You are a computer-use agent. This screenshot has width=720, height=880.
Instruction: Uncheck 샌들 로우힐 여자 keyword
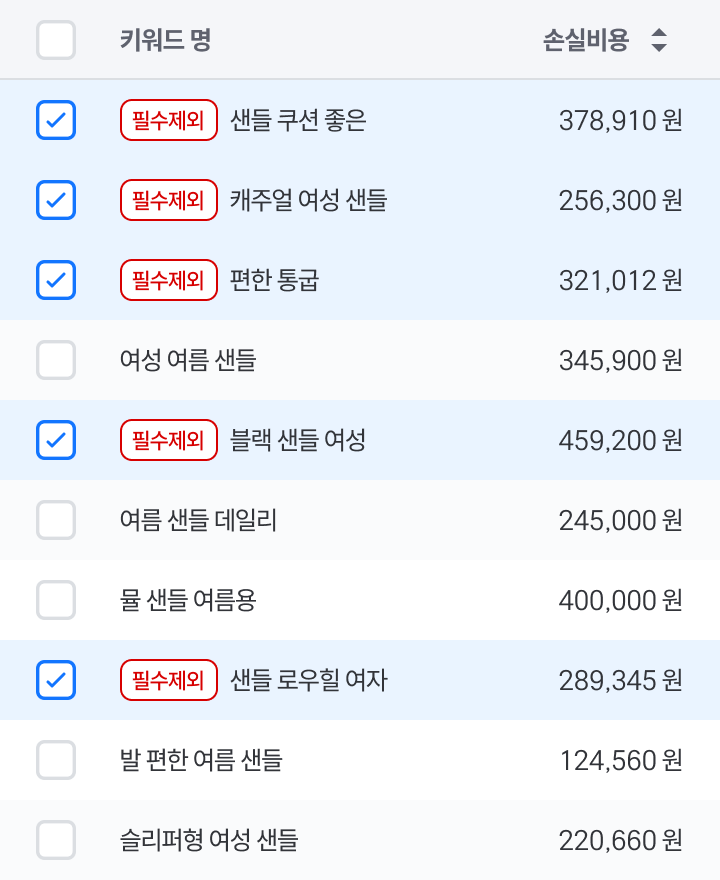[56, 680]
